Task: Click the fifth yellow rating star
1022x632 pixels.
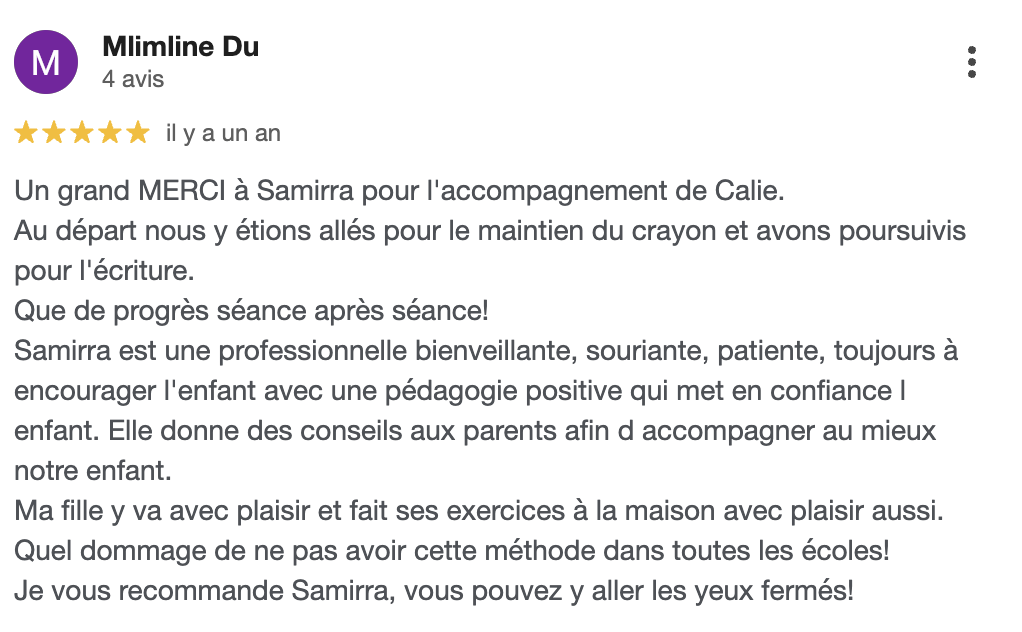Action: coord(138,133)
